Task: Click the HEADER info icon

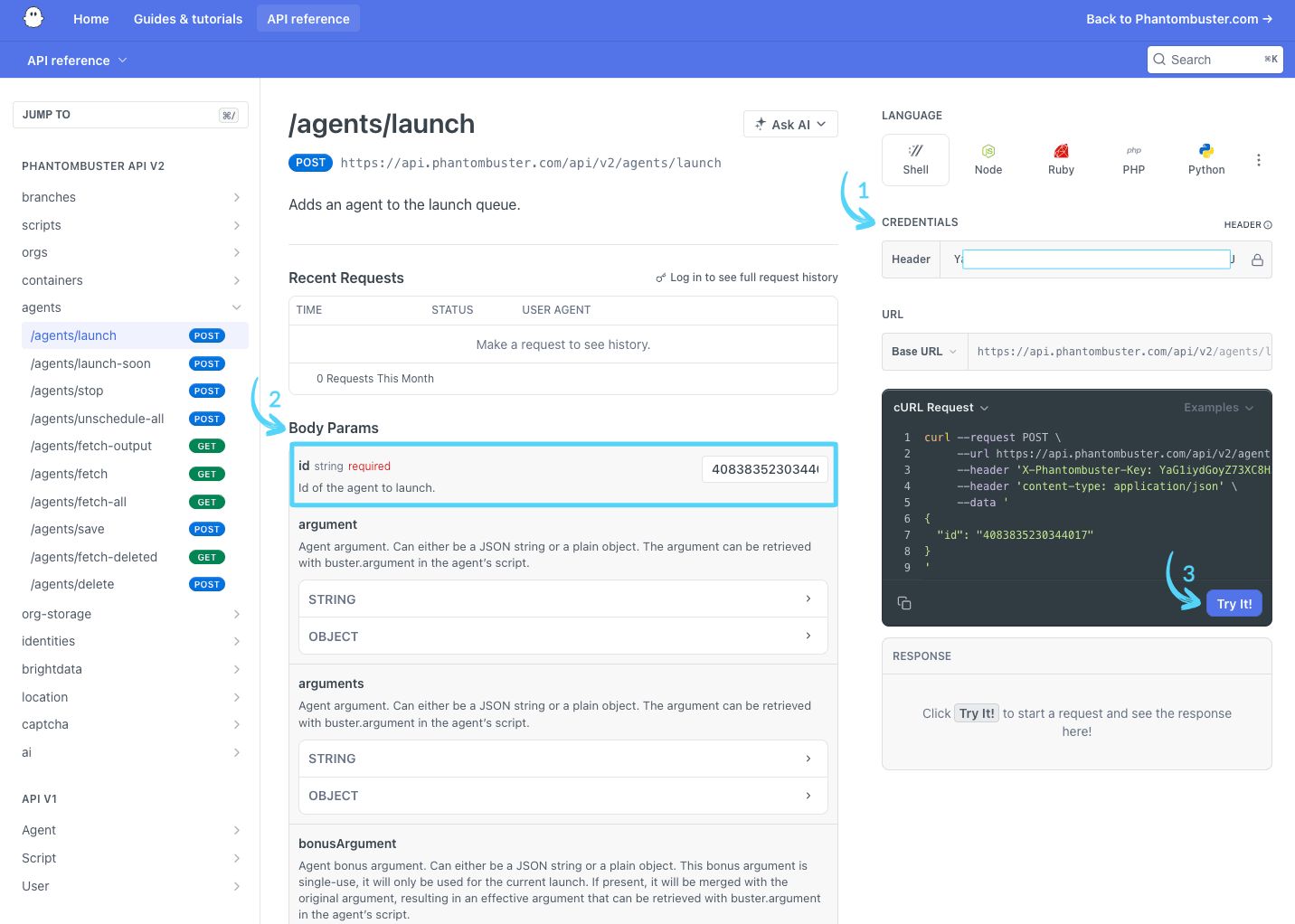Action: (x=1268, y=224)
